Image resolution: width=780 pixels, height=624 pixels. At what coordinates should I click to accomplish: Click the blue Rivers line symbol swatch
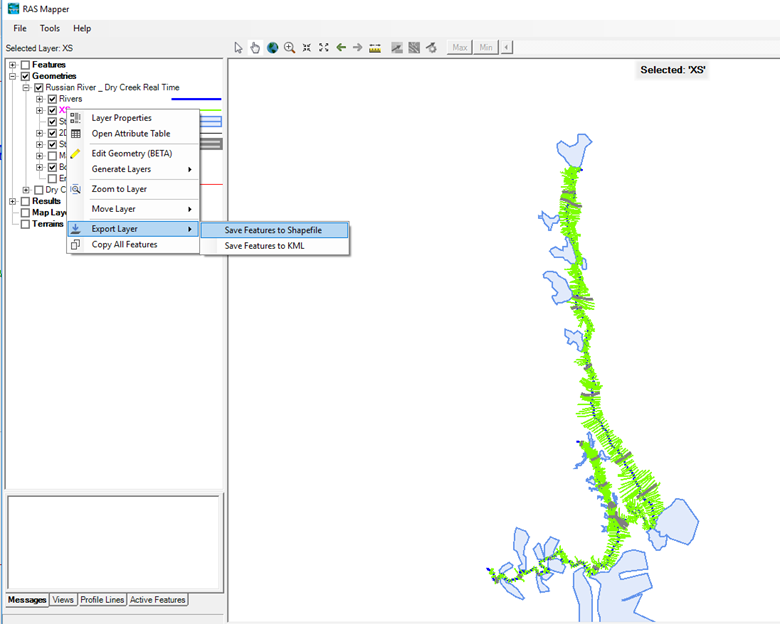pyautogui.click(x=196, y=99)
